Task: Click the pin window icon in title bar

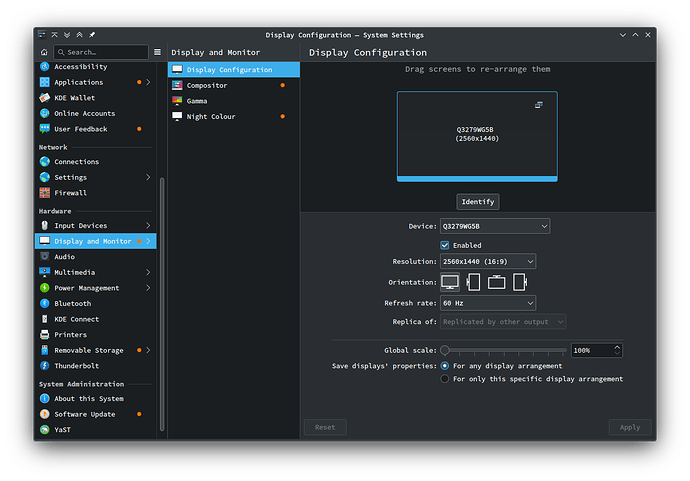Action: [x=92, y=35]
